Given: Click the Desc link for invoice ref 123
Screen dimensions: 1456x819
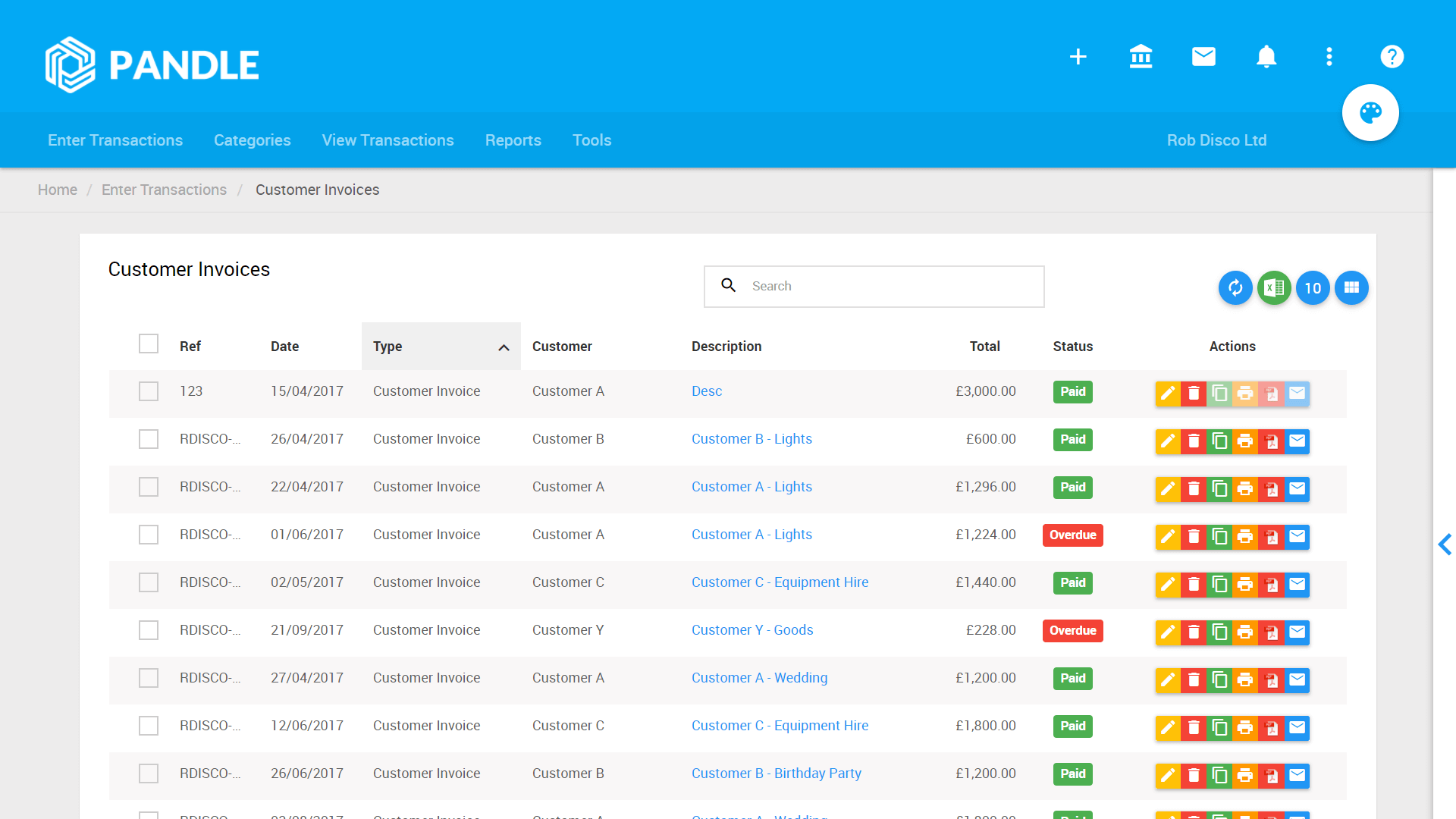Looking at the screenshot, I should pyautogui.click(x=706, y=391).
